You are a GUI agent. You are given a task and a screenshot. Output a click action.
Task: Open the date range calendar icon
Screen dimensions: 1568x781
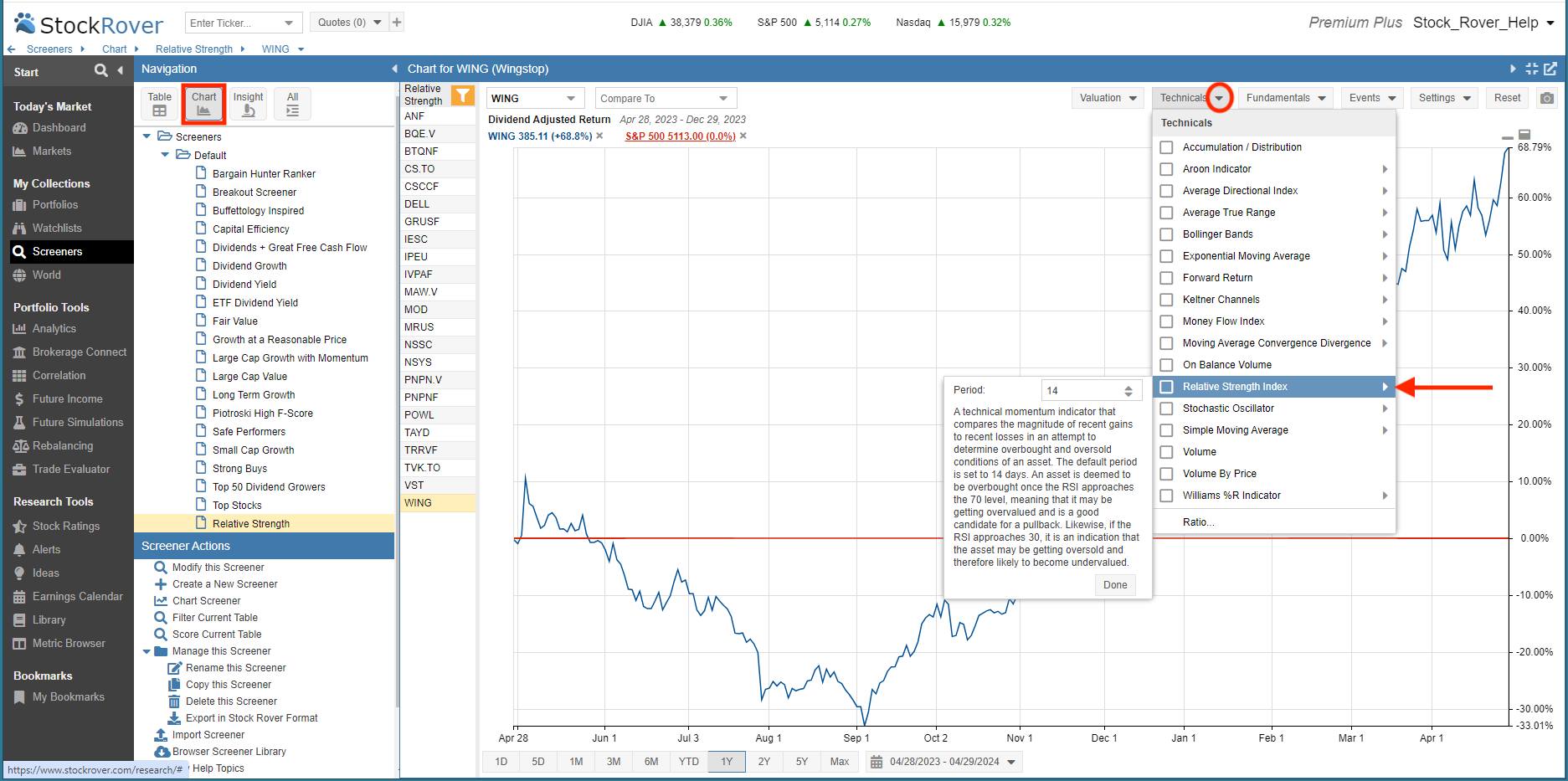(877, 762)
